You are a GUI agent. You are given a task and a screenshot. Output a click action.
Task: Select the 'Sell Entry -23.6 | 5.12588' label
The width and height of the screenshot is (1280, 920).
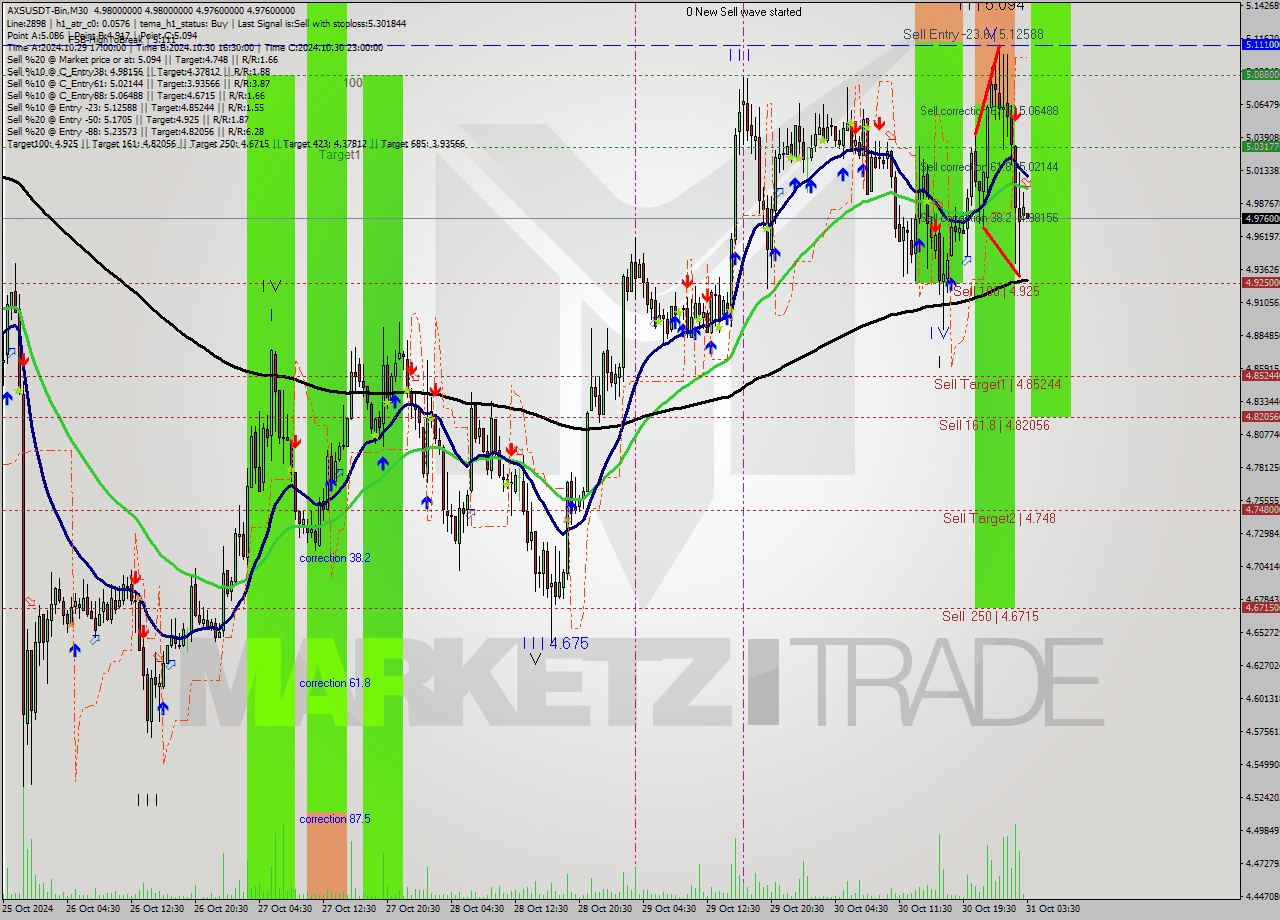point(973,34)
